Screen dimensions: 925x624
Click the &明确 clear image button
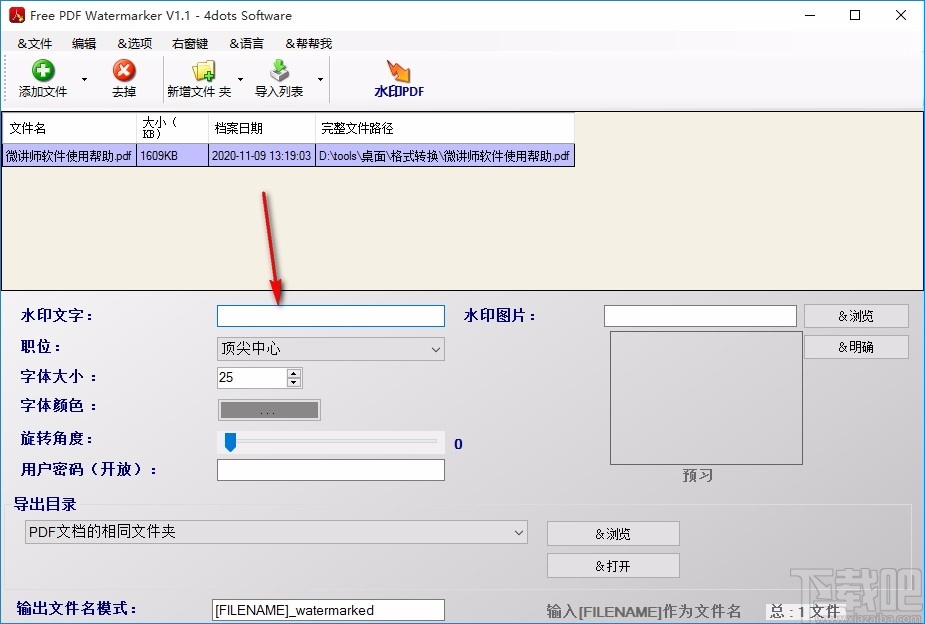point(856,347)
